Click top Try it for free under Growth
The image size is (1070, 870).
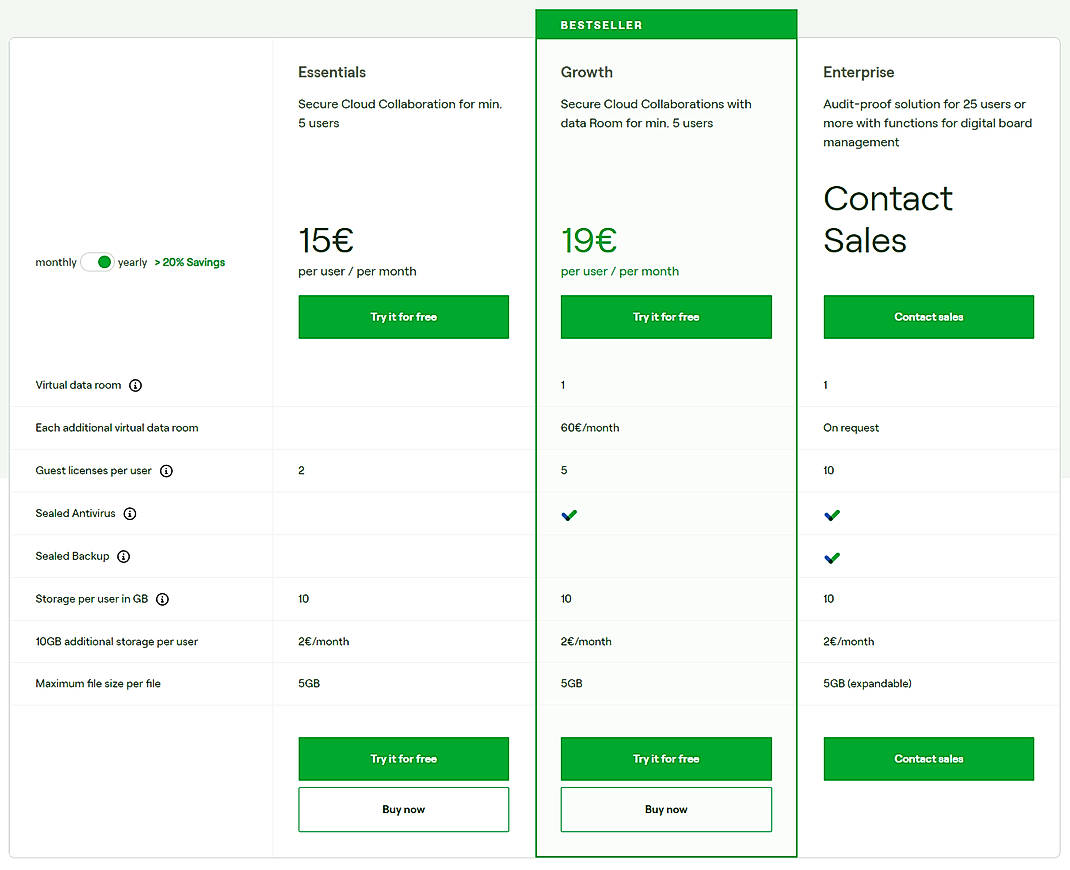[666, 317]
